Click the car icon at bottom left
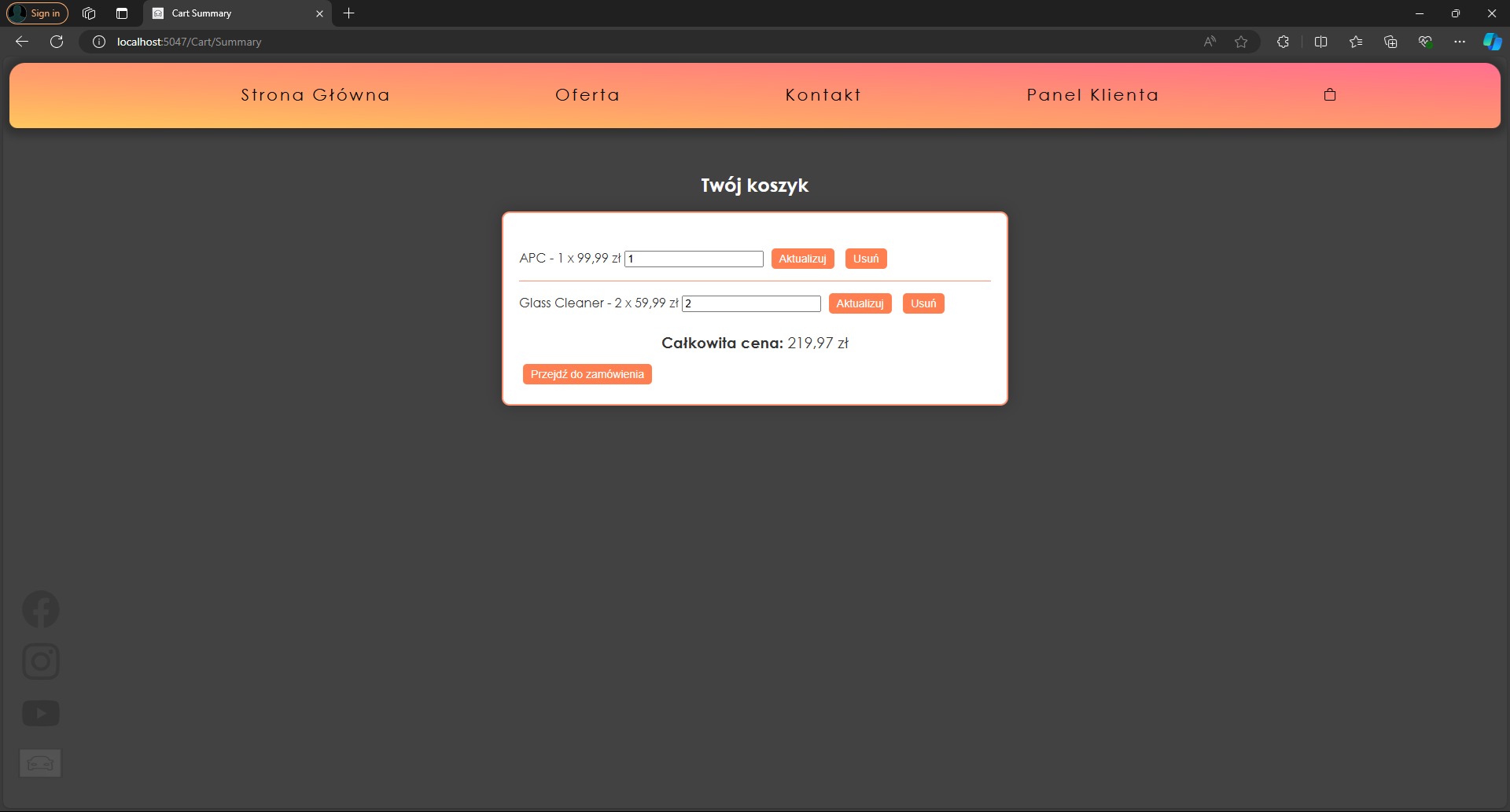The width and height of the screenshot is (1510, 812). click(40, 762)
